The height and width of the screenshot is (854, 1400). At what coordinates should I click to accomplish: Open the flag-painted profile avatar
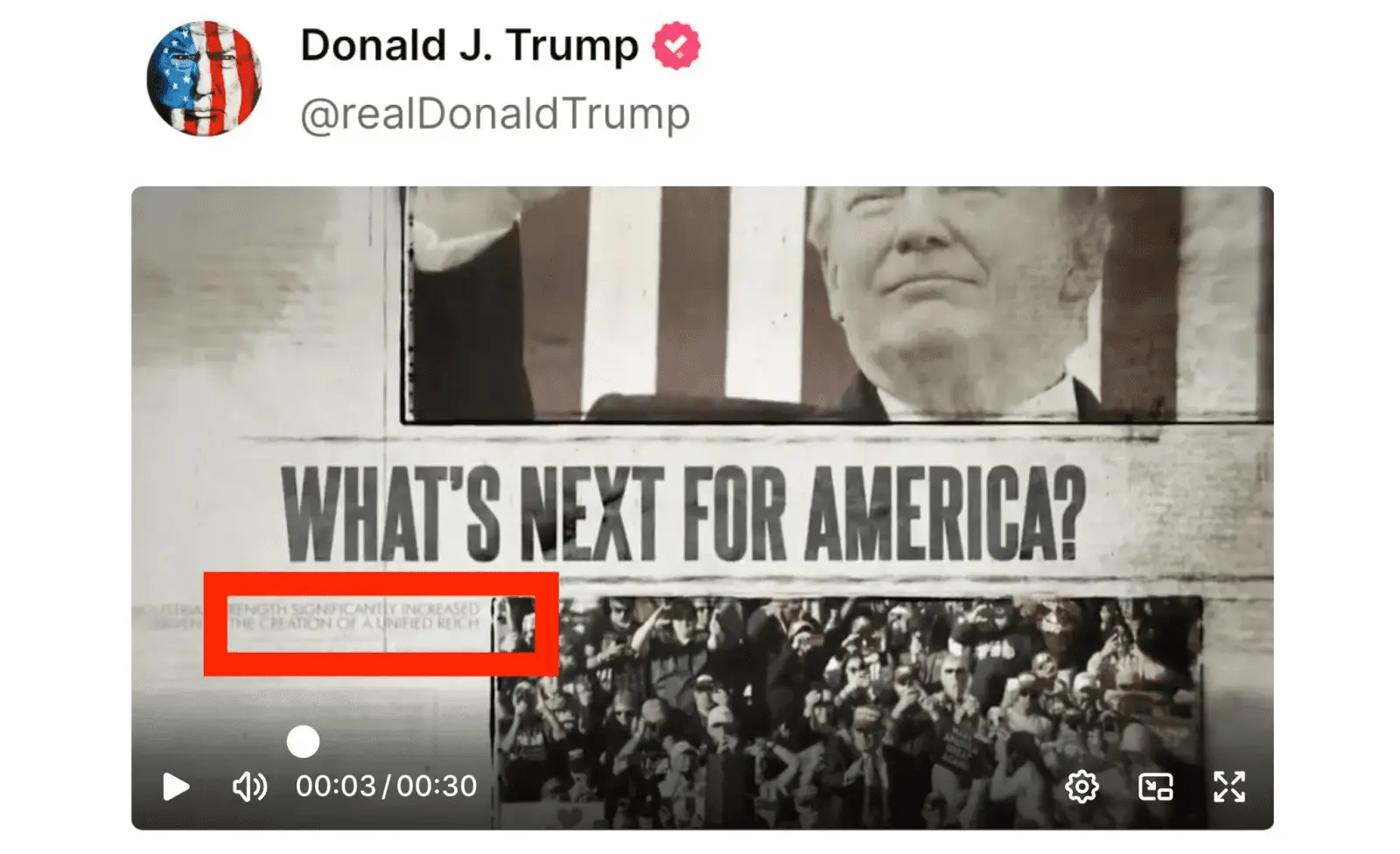204,78
